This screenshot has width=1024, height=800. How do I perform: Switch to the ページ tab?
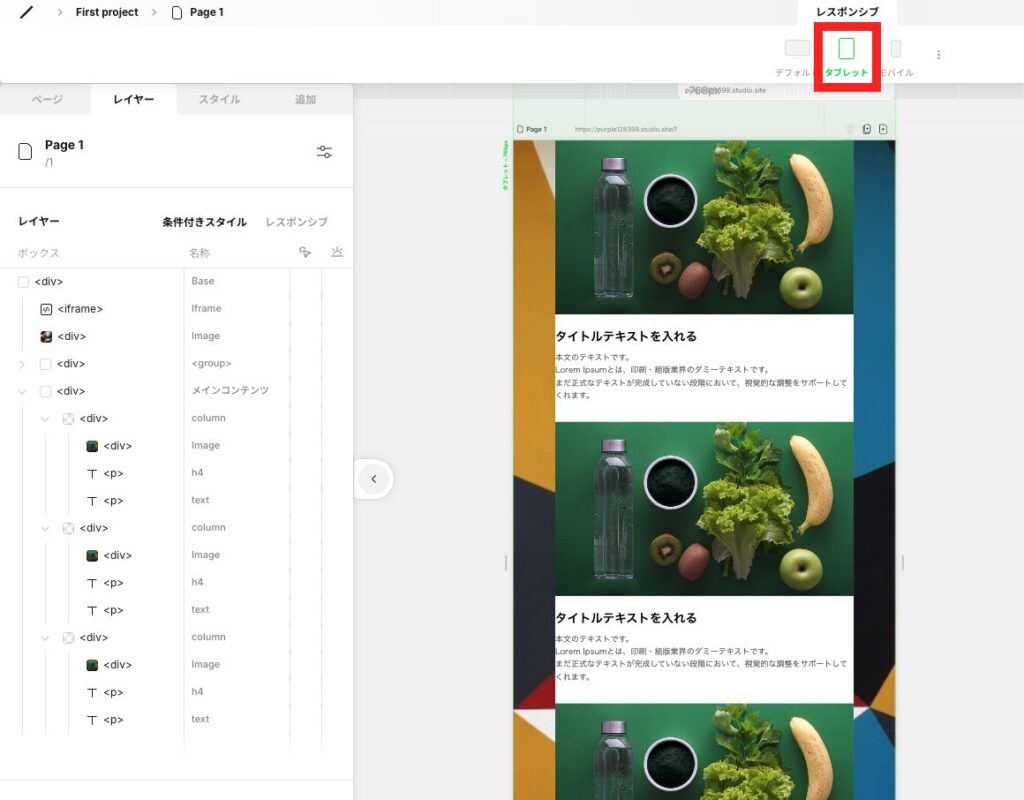click(x=47, y=99)
